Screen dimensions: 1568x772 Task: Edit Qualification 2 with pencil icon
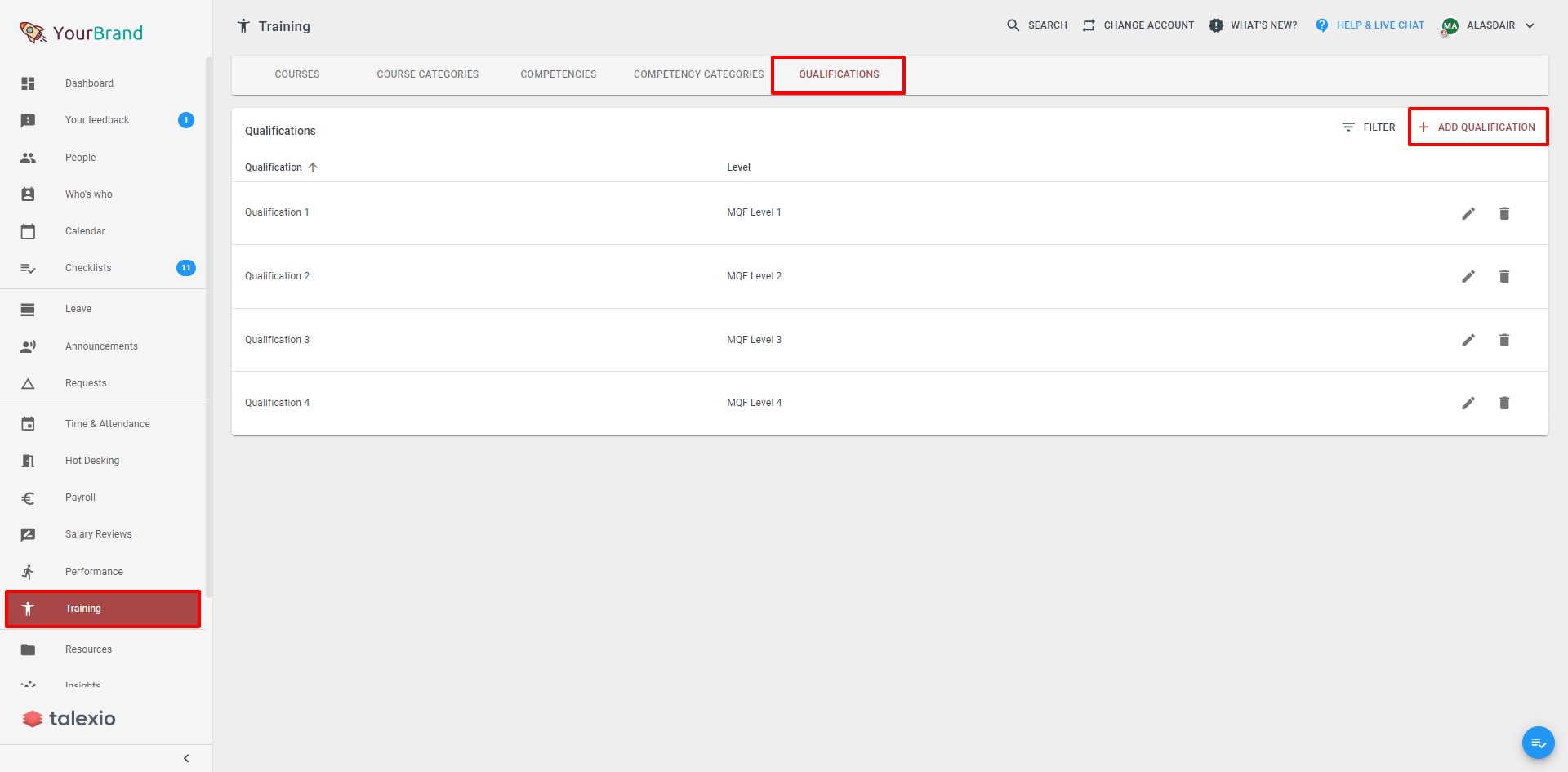[1468, 276]
